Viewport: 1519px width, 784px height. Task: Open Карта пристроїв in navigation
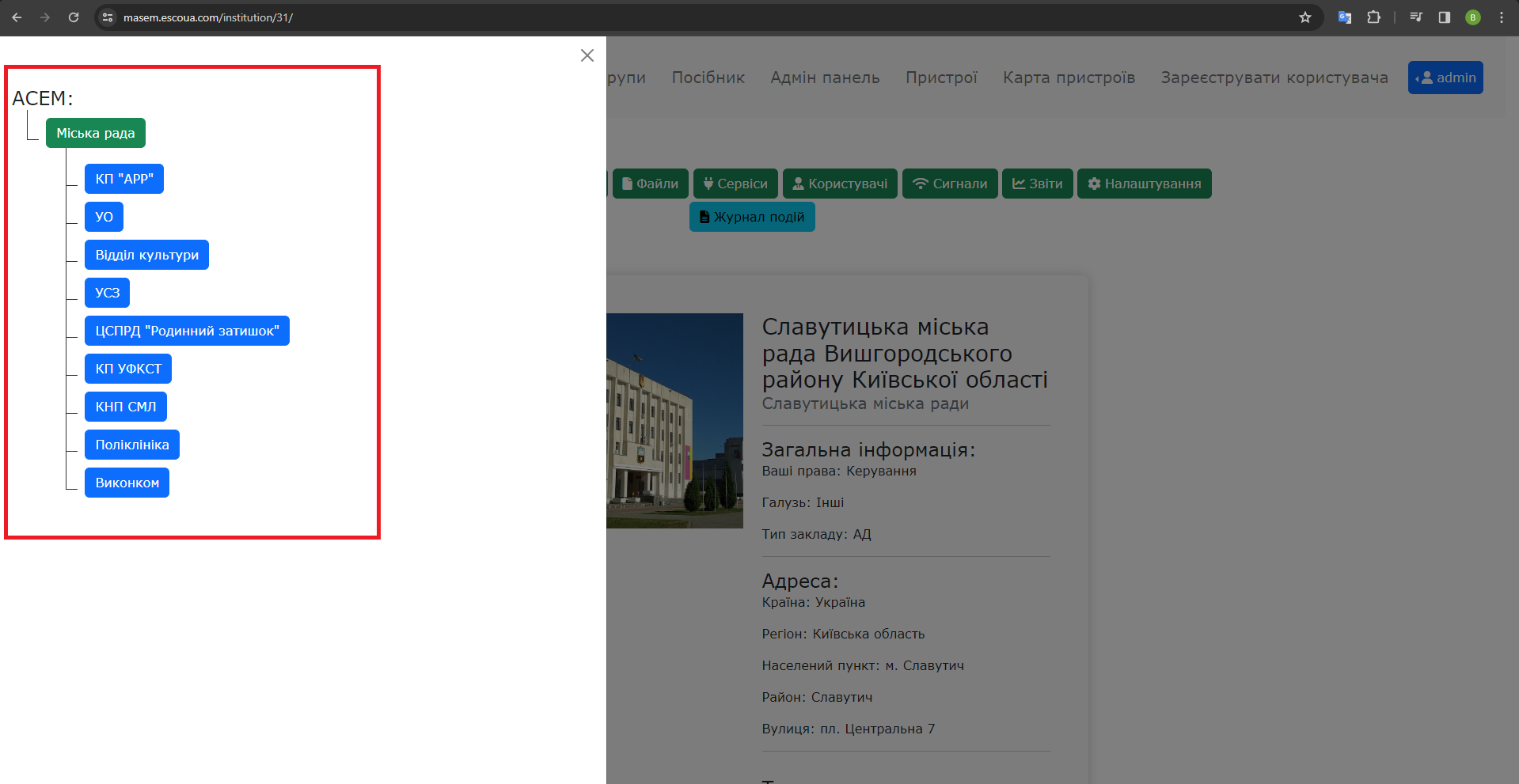(x=1069, y=78)
